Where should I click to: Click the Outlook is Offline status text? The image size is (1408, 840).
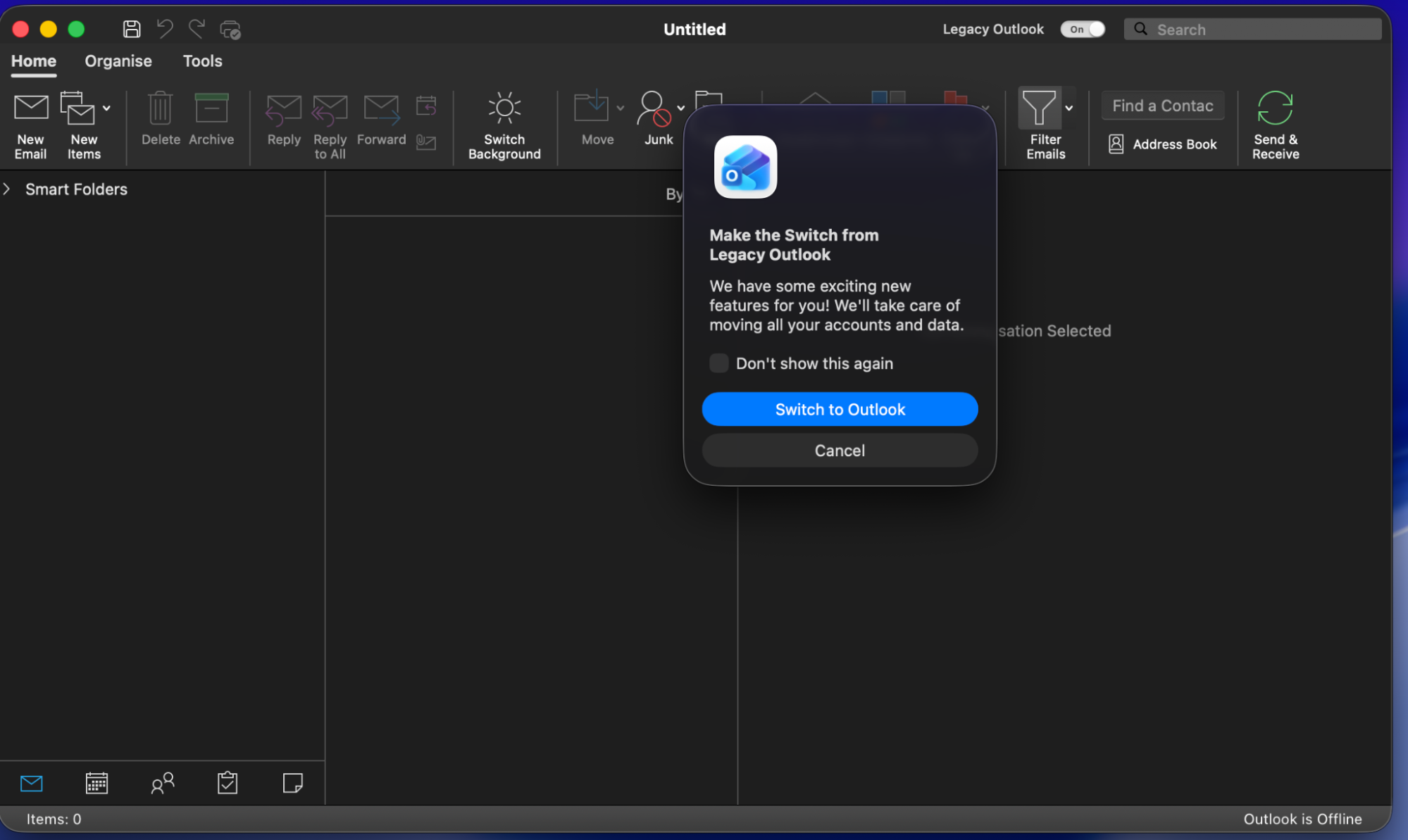[1302, 819]
